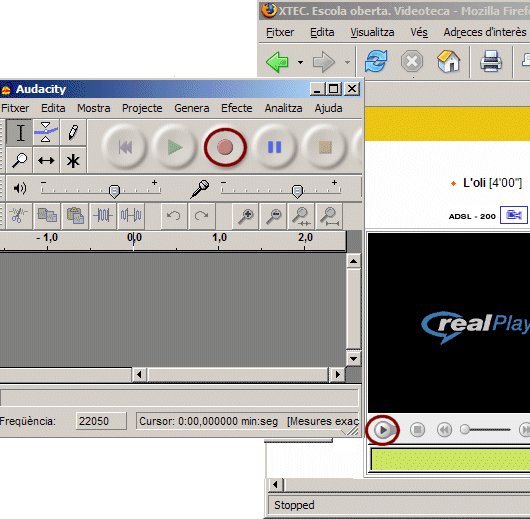This screenshot has height=519, width=530.
Task: Click the Undo arrow in Audacity
Action: click(x=174, y=216)
